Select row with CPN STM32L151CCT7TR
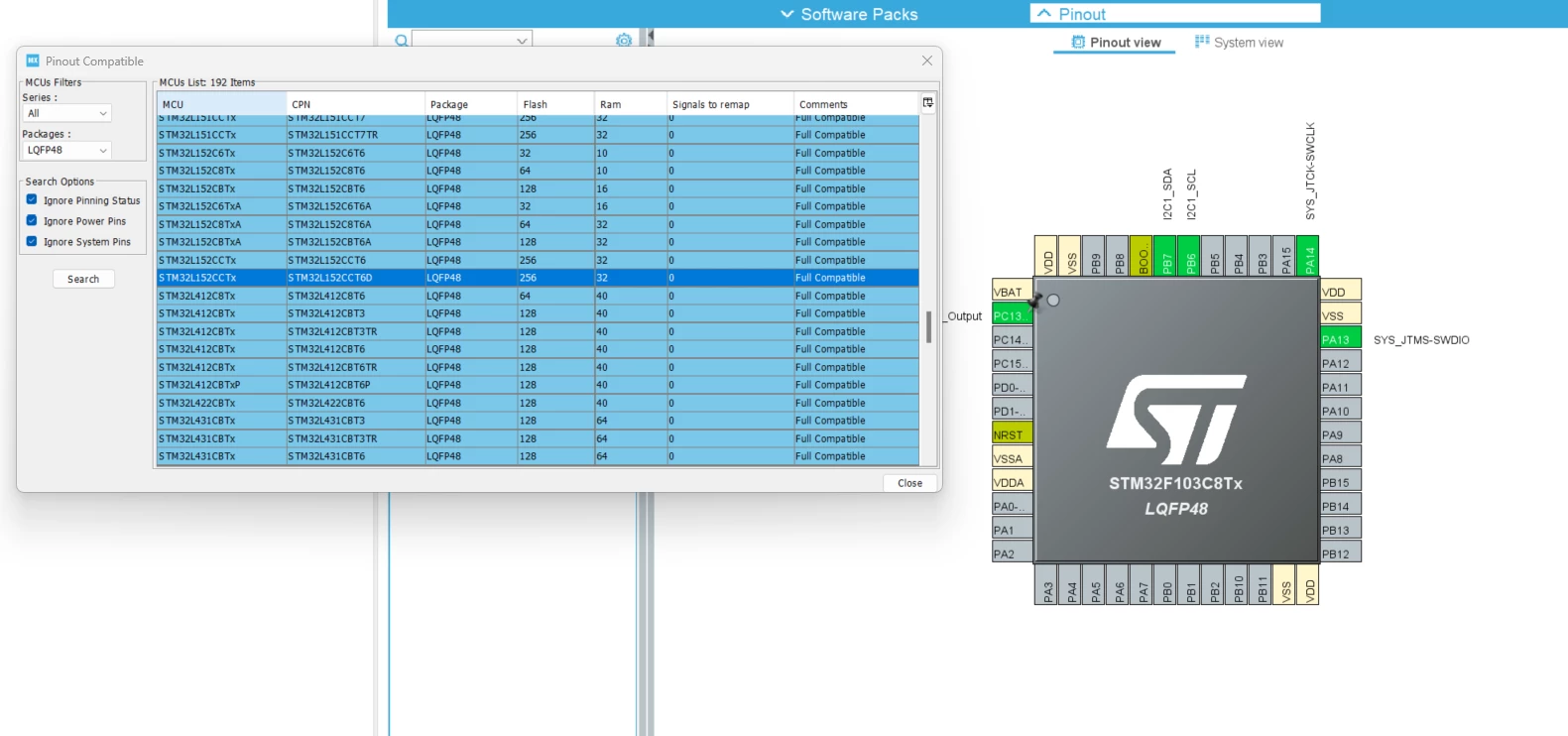1568x736 pixels. (x=538, y=135)
